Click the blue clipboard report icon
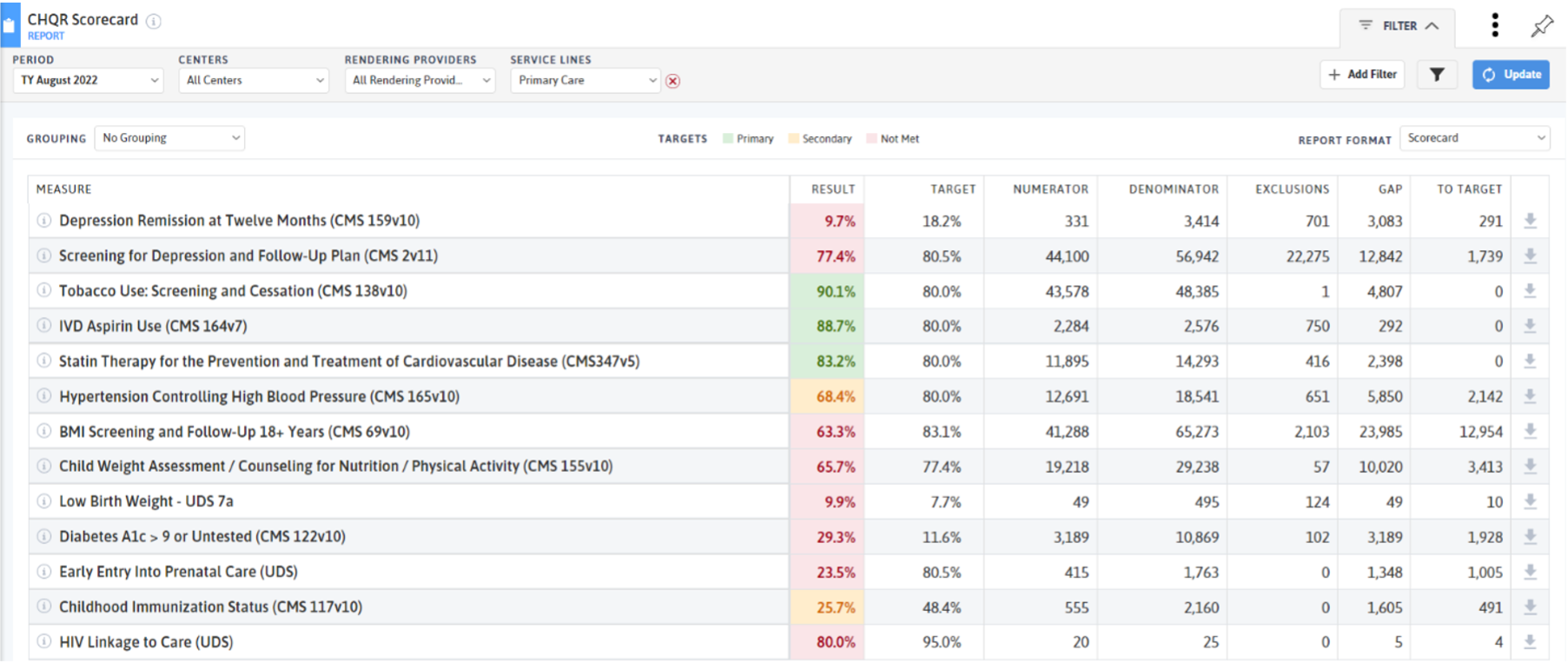The width and height of the screenshot is (1568, 663). pos(10,25)
